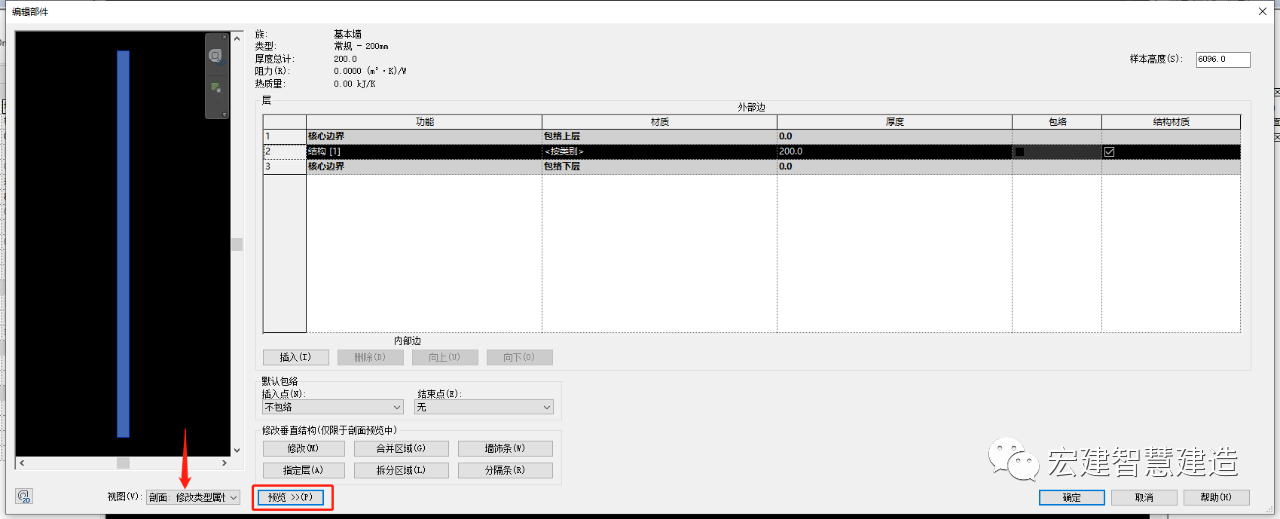Click the 插入(I) button
1280x519 pixels.
pyautogui.click(x=295, y=357)
